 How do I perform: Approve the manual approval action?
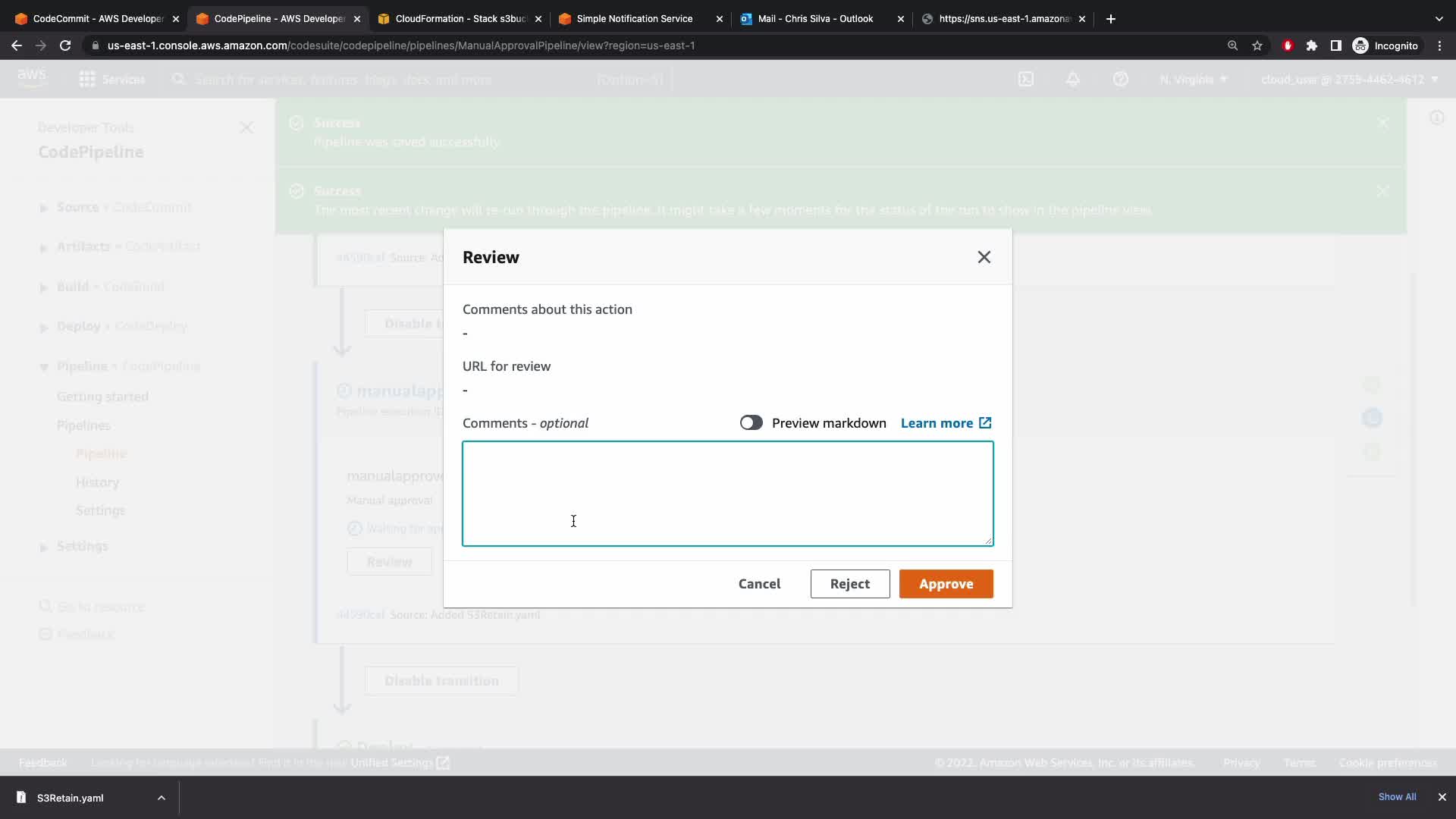pos(946,584)
